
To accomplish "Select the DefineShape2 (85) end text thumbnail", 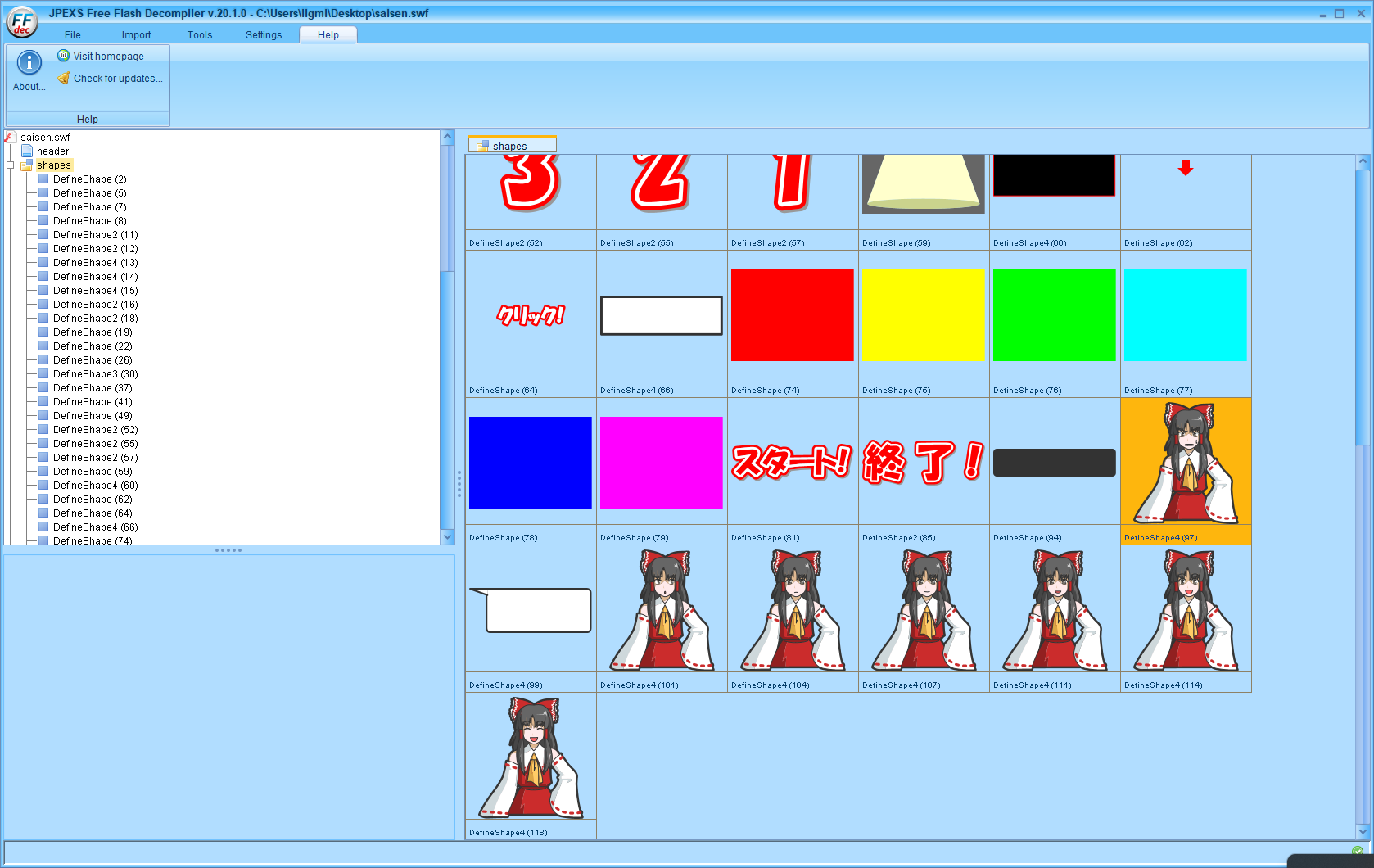I will pos(924,463).
